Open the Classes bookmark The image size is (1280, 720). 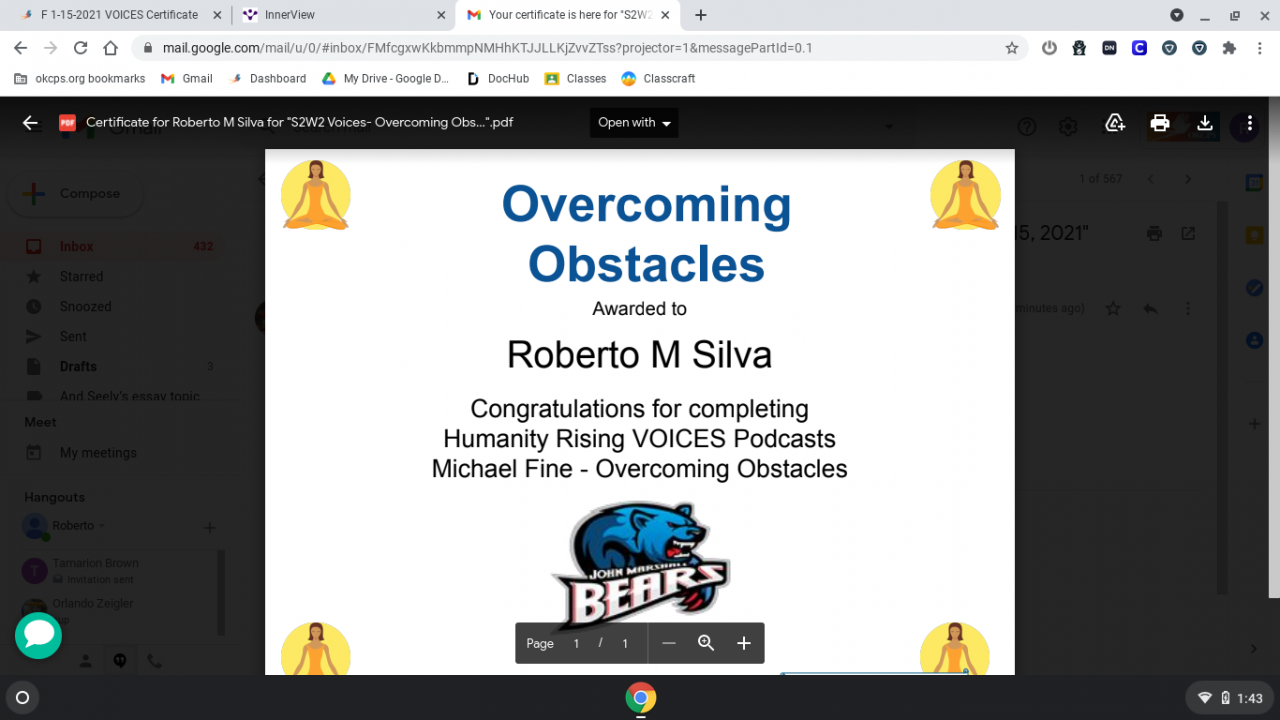pyautogui.click(x=576, y=78)
